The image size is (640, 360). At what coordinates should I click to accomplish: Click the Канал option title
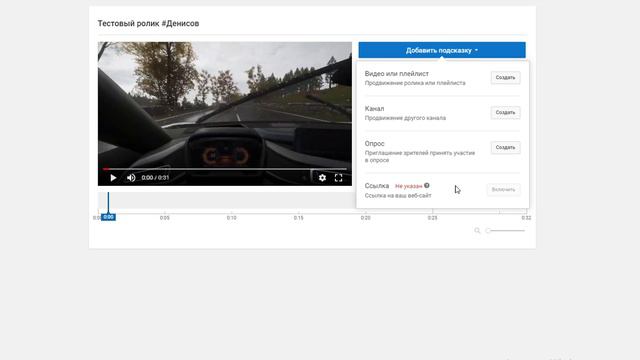coord(374,109)
